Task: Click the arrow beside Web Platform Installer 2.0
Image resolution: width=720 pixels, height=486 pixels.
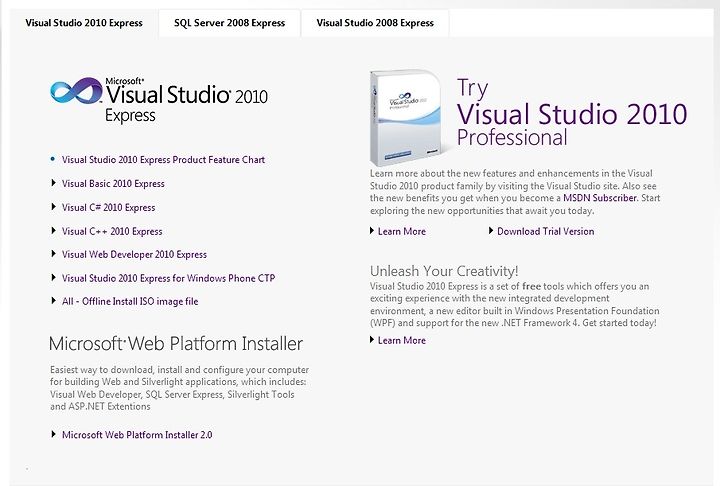Action: [53, 434]
